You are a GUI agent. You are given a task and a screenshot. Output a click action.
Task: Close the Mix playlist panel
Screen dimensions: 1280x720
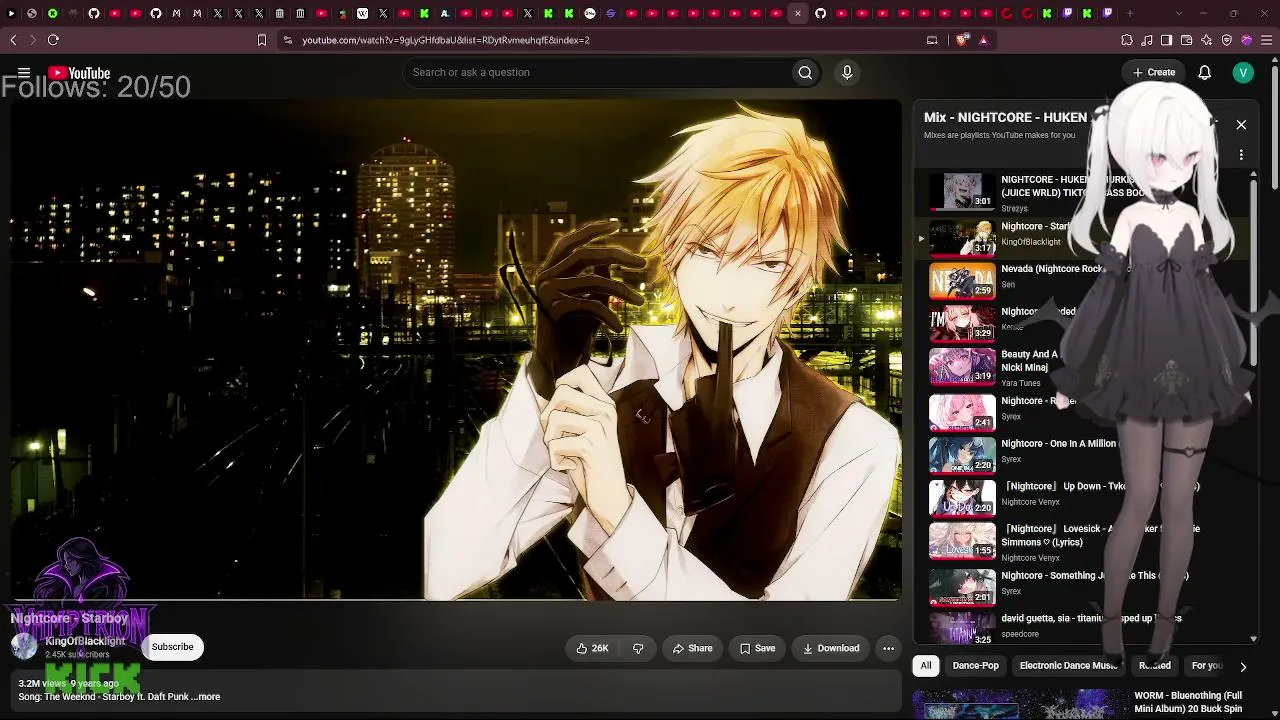pyautogui.click(x=1241, y=125)
